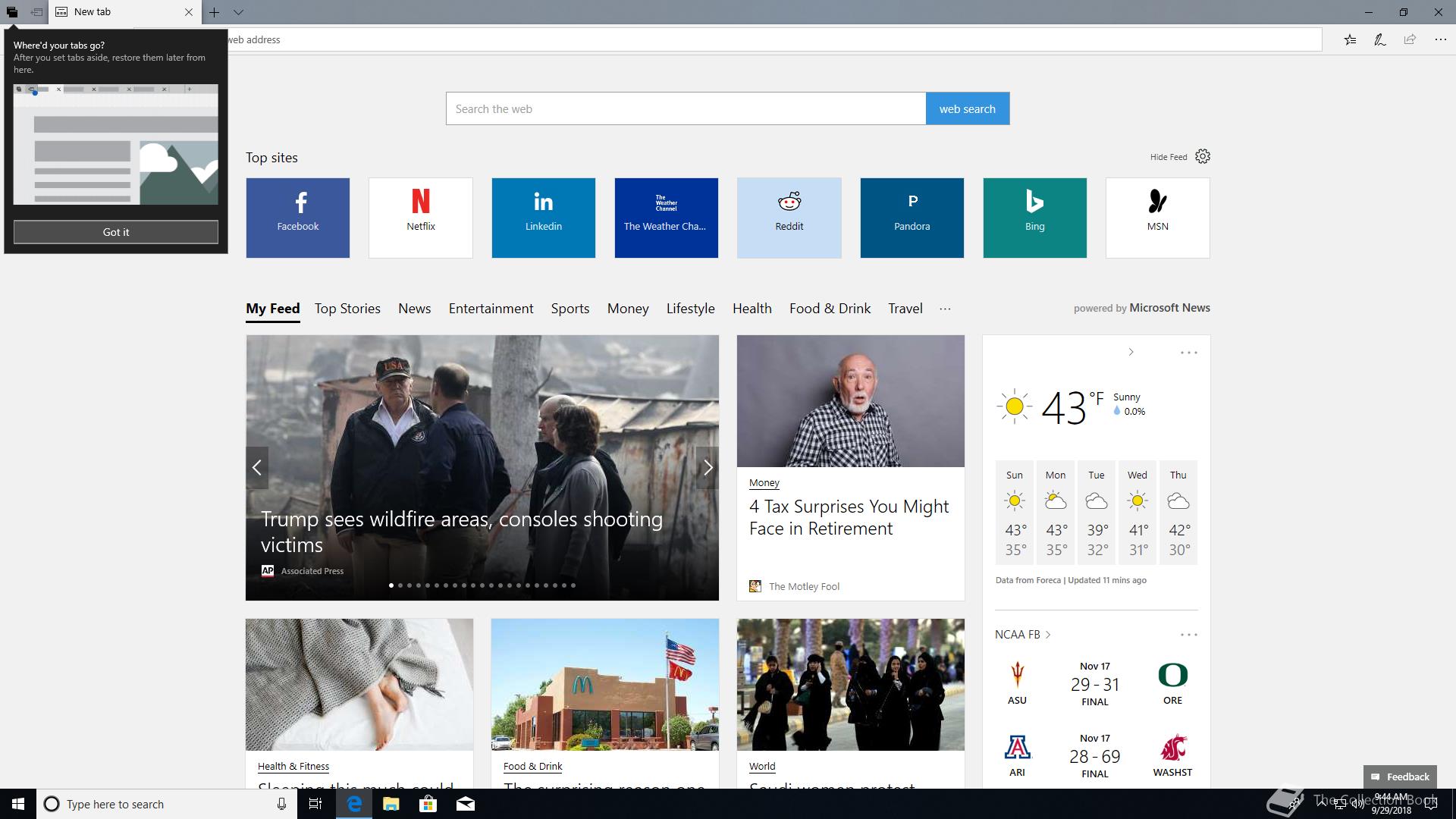
Task: Select the My Feed tab
Action: click(273, 309)
